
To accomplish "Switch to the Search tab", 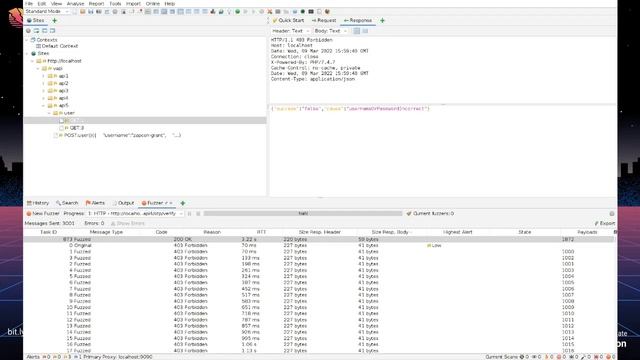I will (x=67, y=203).
